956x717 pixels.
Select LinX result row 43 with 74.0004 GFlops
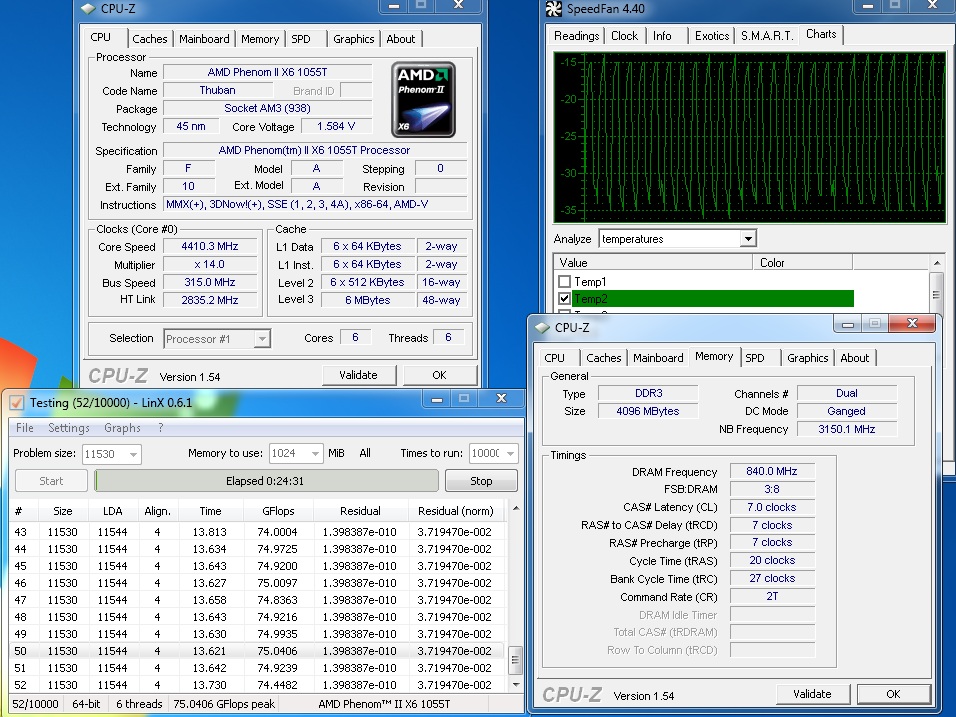257,532
